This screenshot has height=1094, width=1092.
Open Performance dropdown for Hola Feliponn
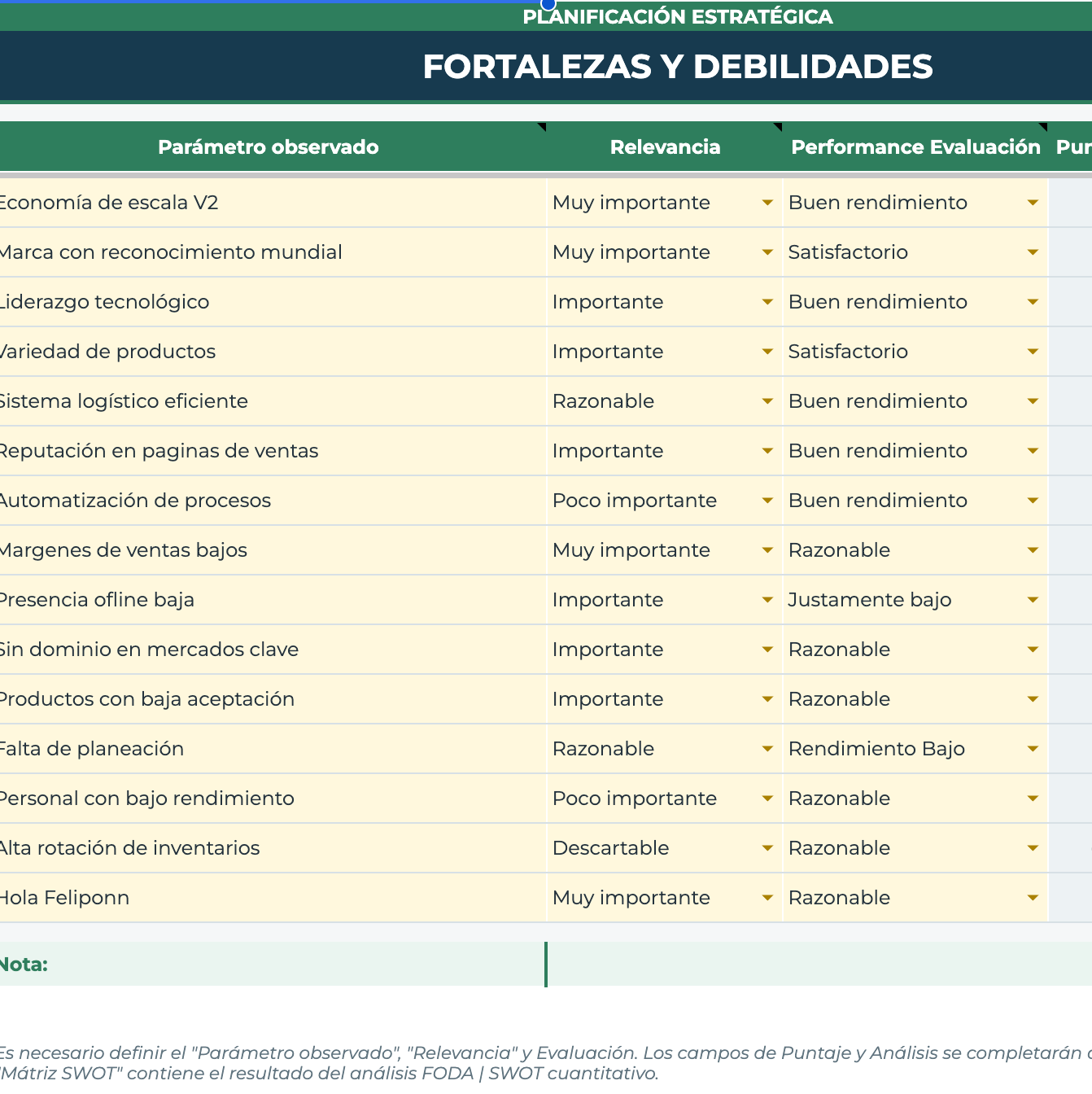tap(1033, 898)
